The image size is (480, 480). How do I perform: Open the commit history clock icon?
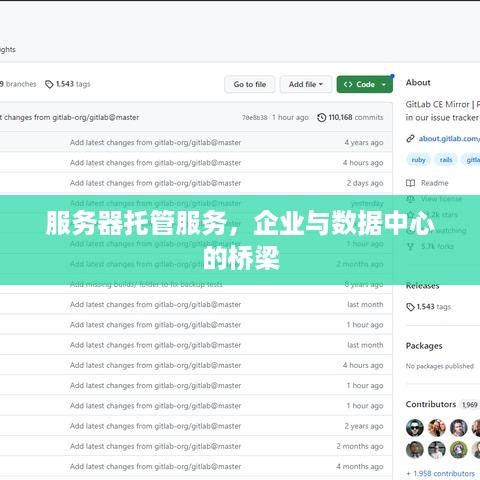pyautogui.click(x=321, y=117)
